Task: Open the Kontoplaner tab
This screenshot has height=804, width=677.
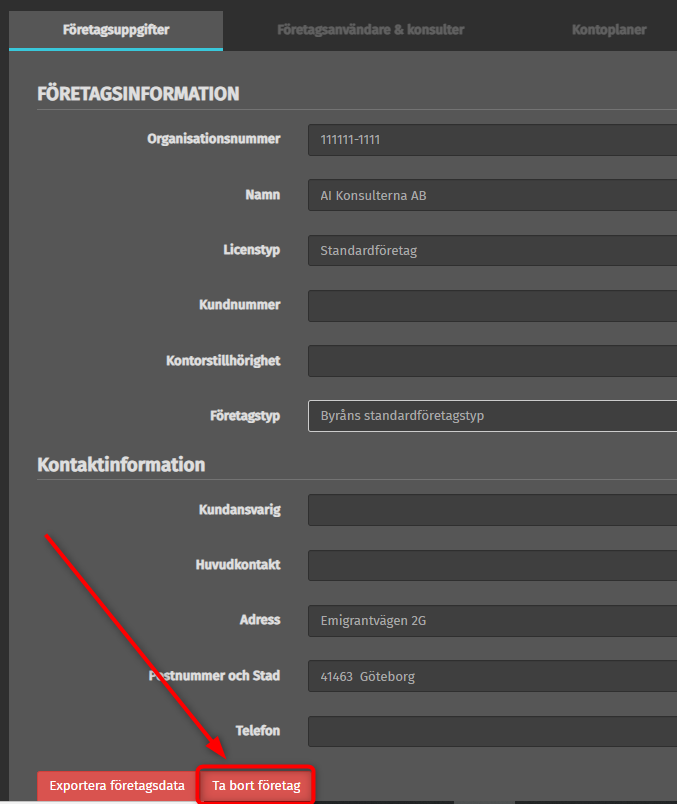Action: point(609,30)
